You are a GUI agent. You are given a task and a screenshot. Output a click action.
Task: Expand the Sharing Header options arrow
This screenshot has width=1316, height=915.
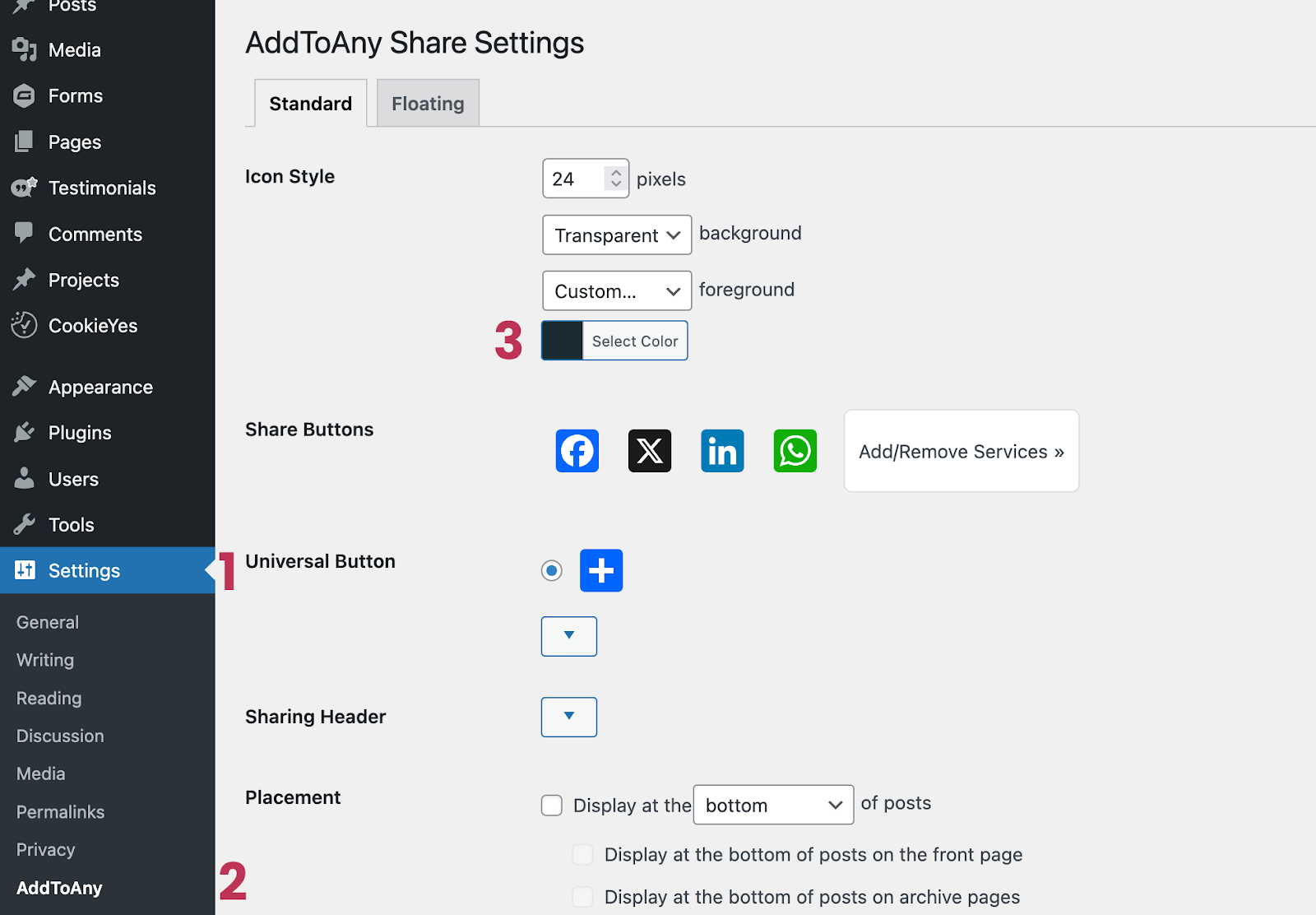[x=569, y=717]
